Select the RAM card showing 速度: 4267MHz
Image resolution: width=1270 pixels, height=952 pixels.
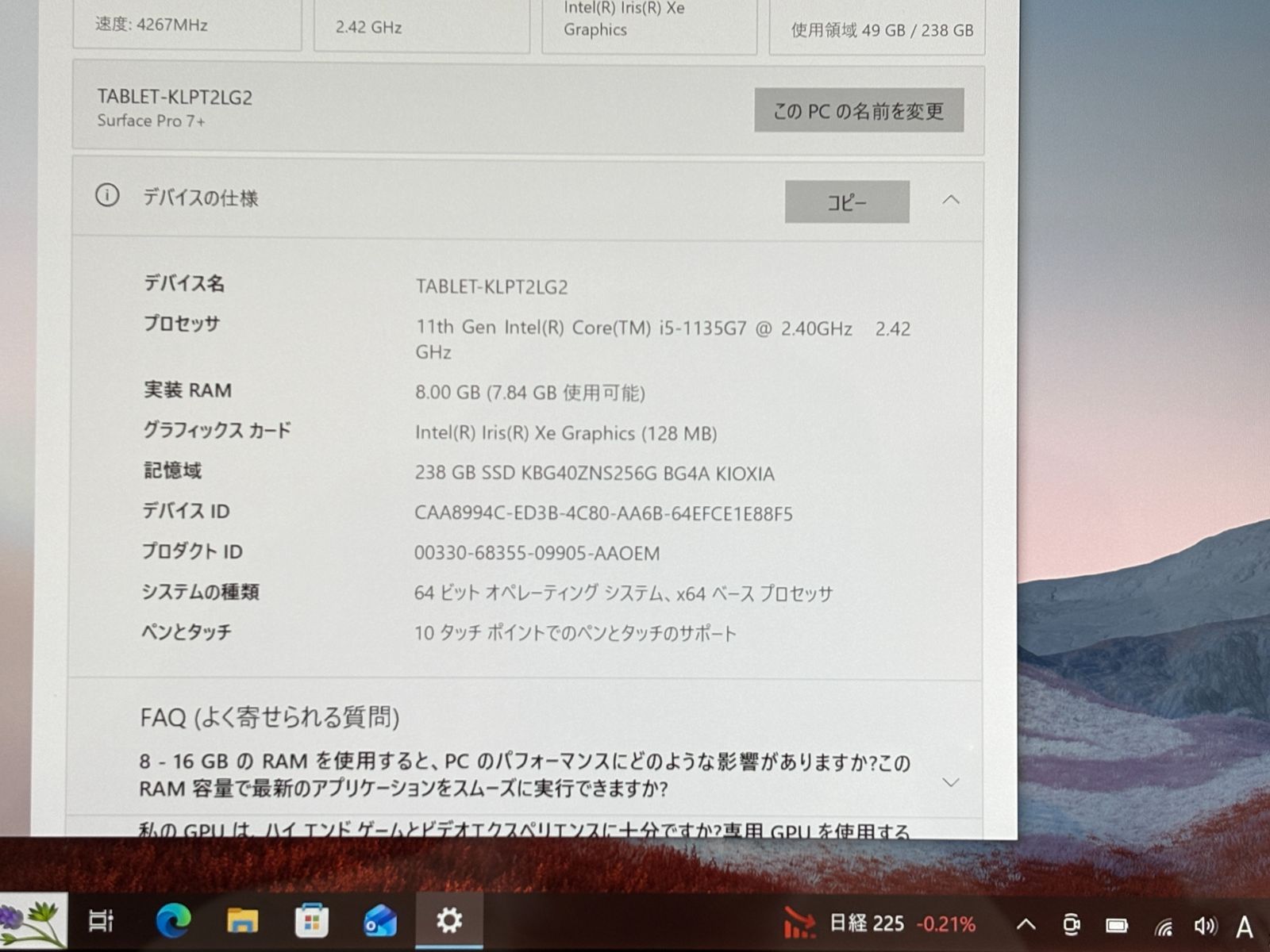click(x=187, y=24)
